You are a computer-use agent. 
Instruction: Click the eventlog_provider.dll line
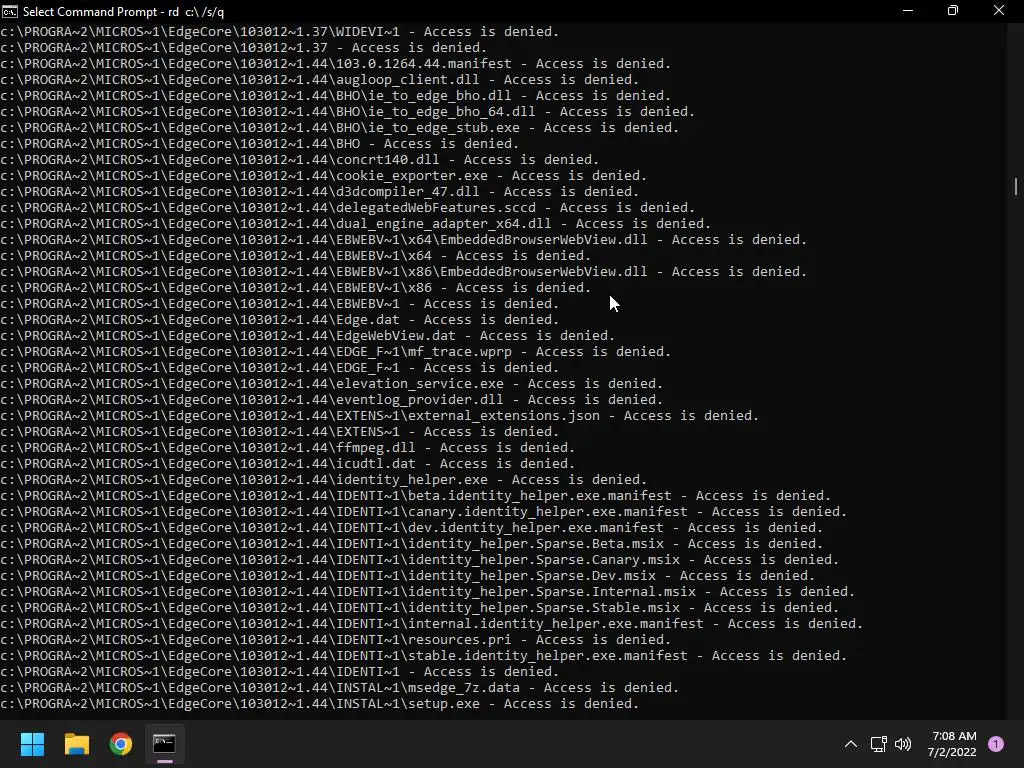[332, 400]
